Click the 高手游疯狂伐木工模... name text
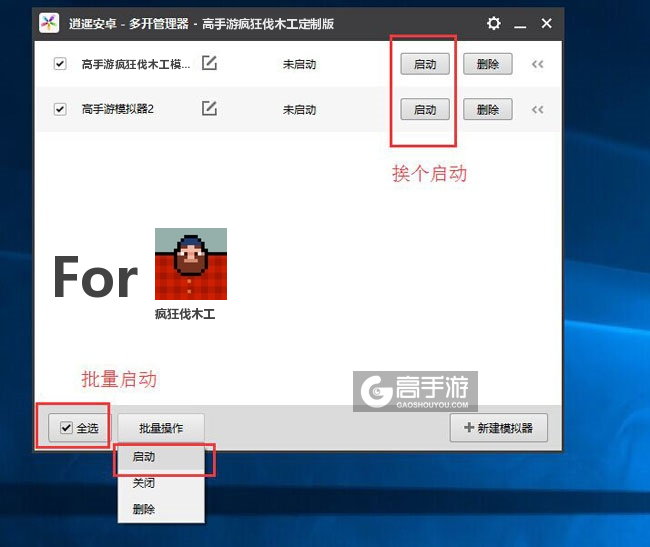This screenshot has height=547, width=650. (x=136, y=64)
